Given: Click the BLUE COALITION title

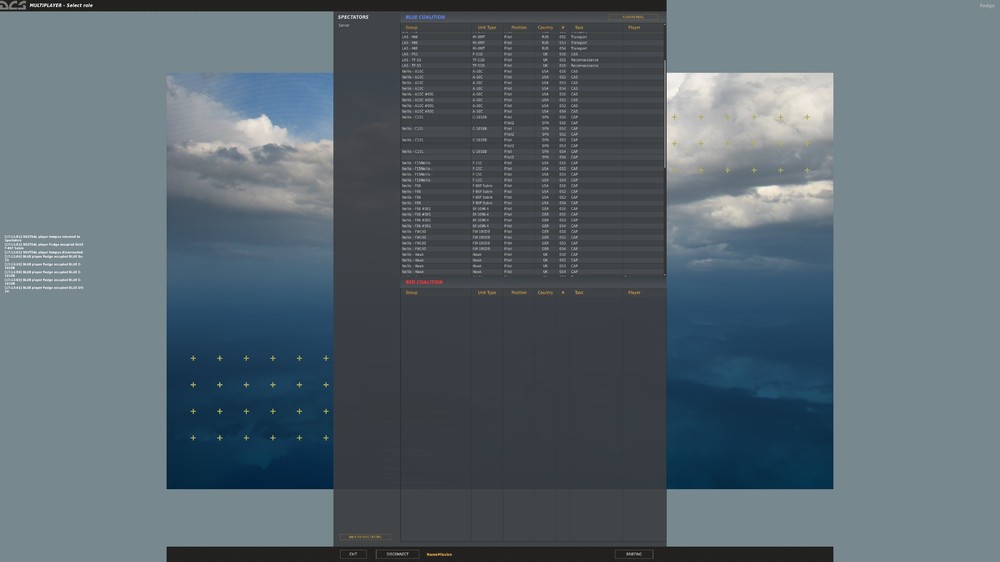Looking at the screenshot, I should click(x=425, y=17).
